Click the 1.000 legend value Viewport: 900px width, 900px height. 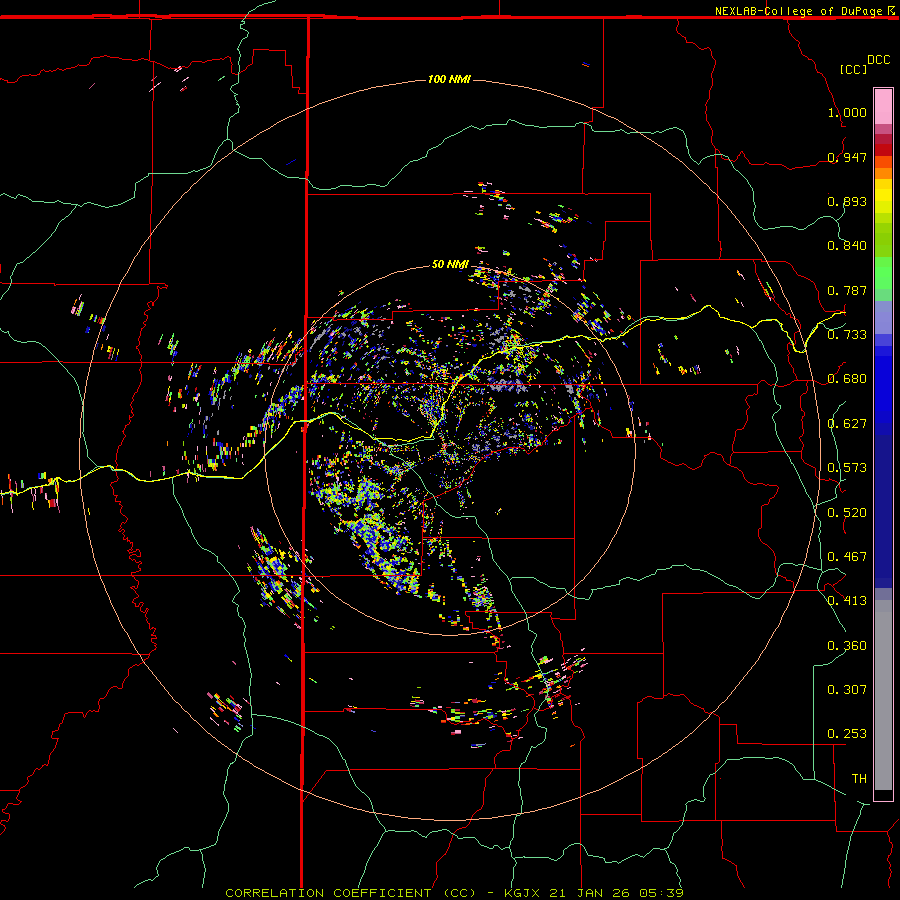tap(847, 112)
